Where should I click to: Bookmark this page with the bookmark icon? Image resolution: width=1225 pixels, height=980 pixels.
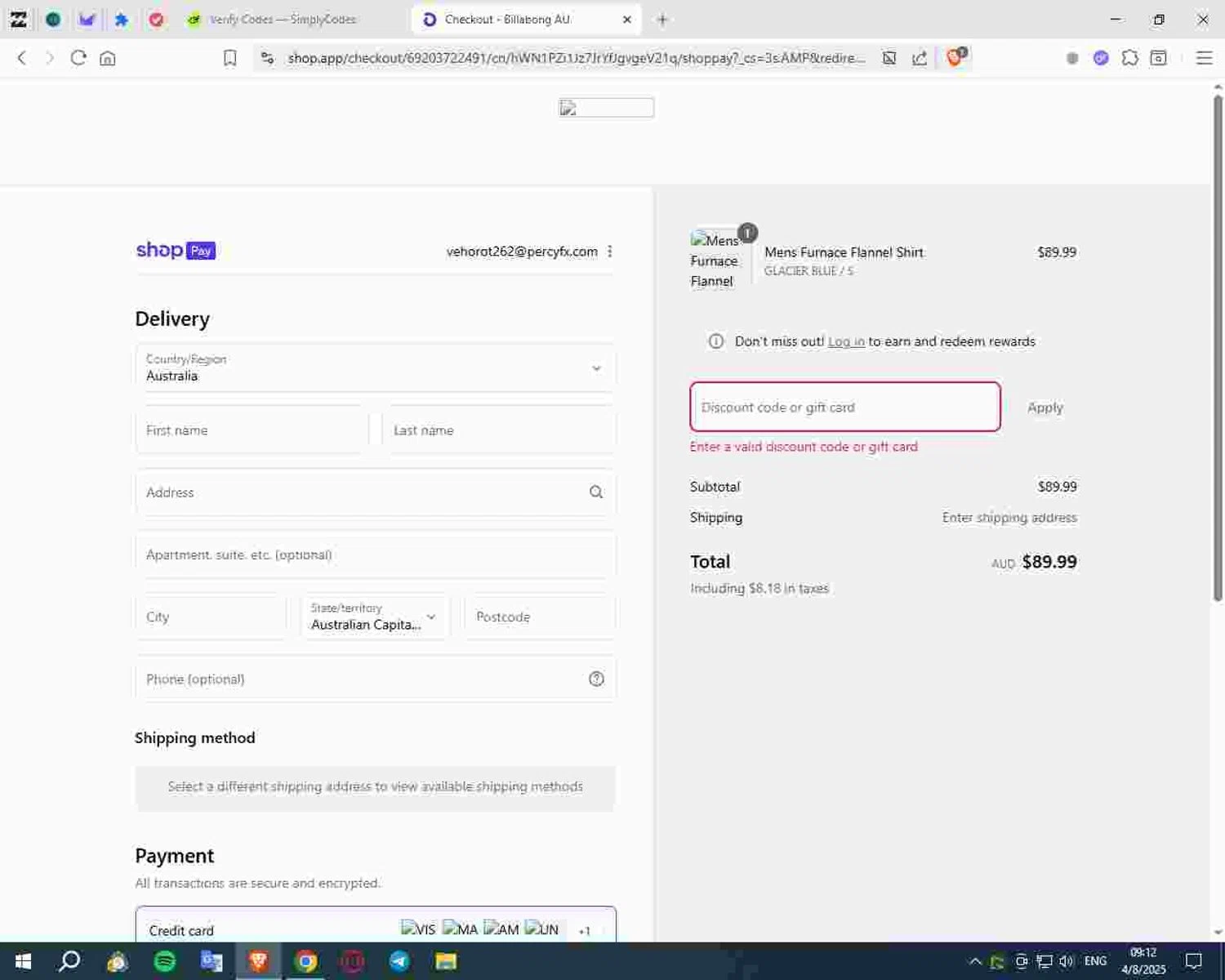click(x=230, y=58)
